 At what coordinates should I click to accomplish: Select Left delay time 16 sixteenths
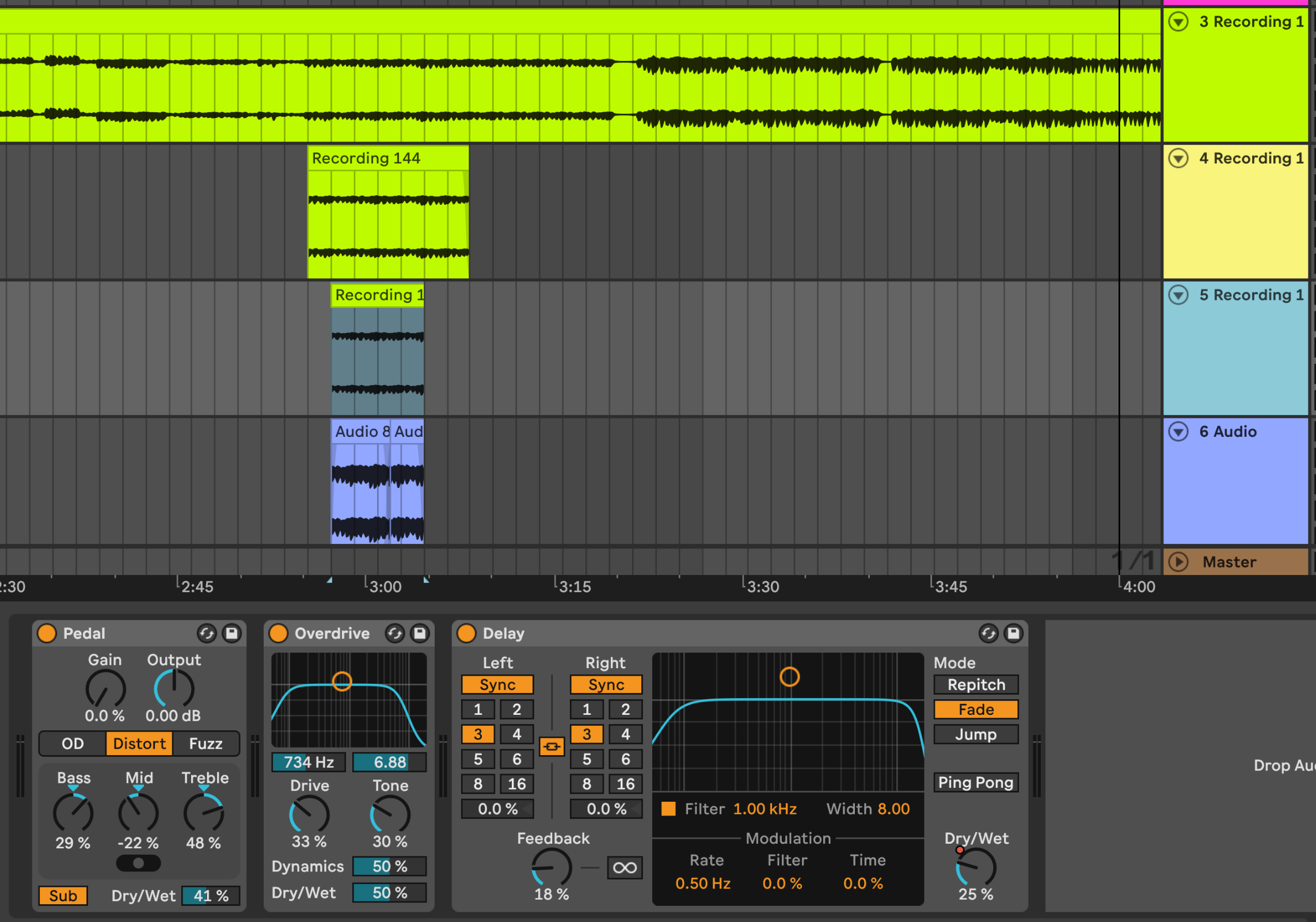pos(517,783)
